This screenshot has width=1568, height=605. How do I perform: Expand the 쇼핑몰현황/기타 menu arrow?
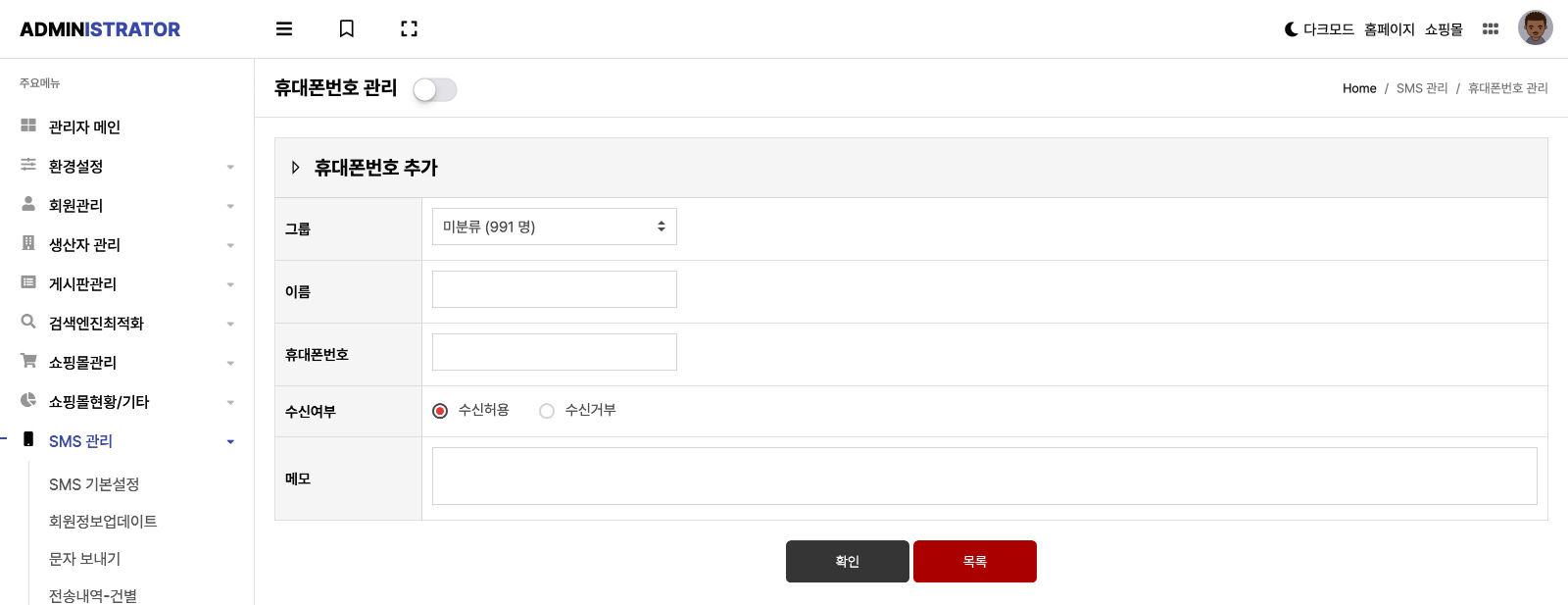click(230, 402)
